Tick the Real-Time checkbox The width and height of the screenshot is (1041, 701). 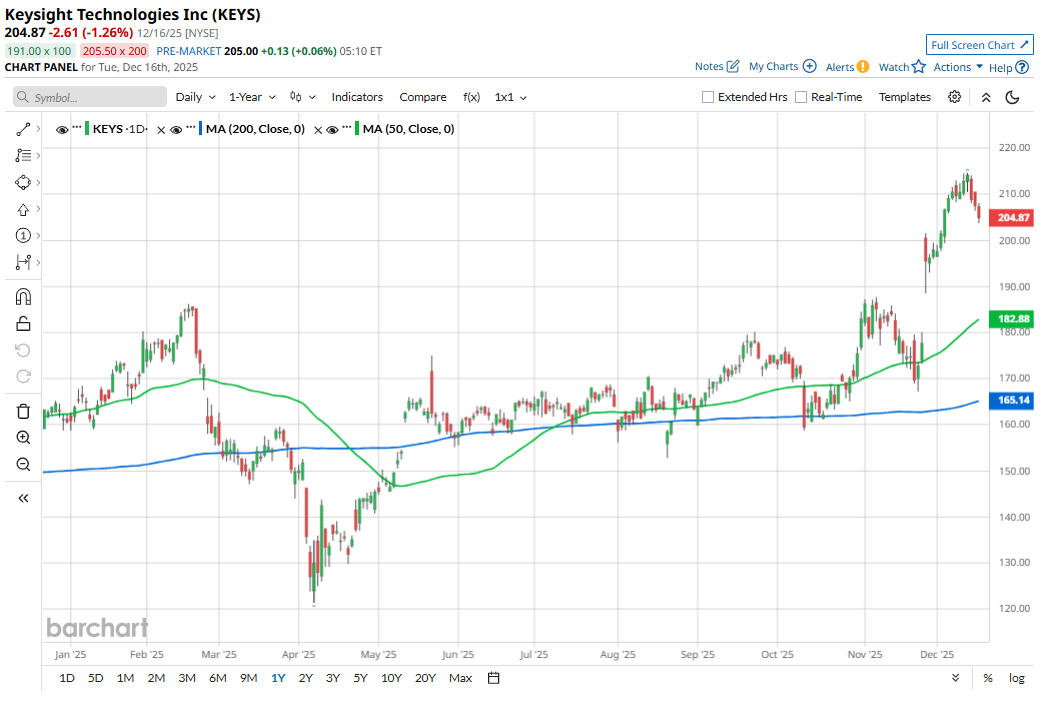(x=801, y=97)
